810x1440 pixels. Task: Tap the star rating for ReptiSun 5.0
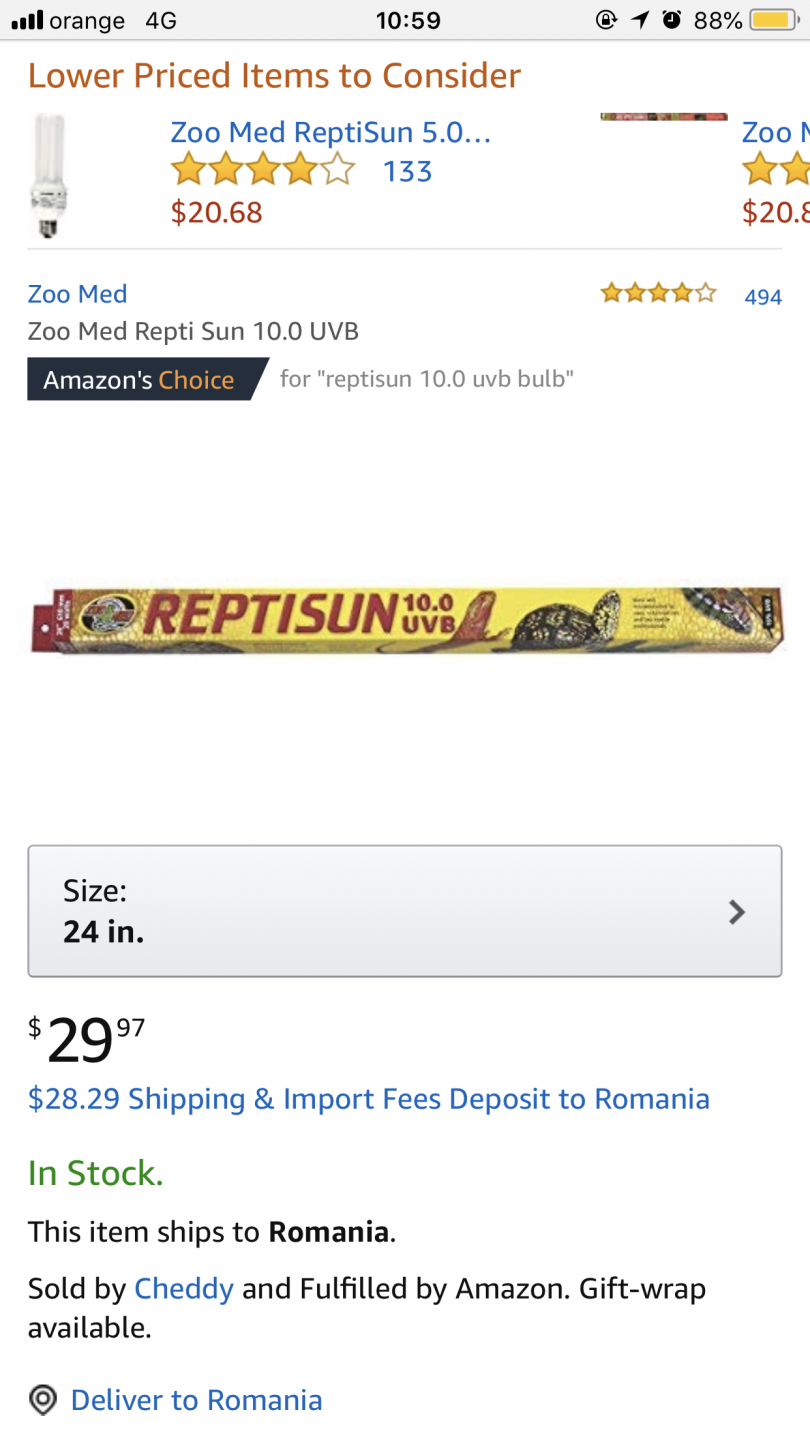click(x=263, y=171)
